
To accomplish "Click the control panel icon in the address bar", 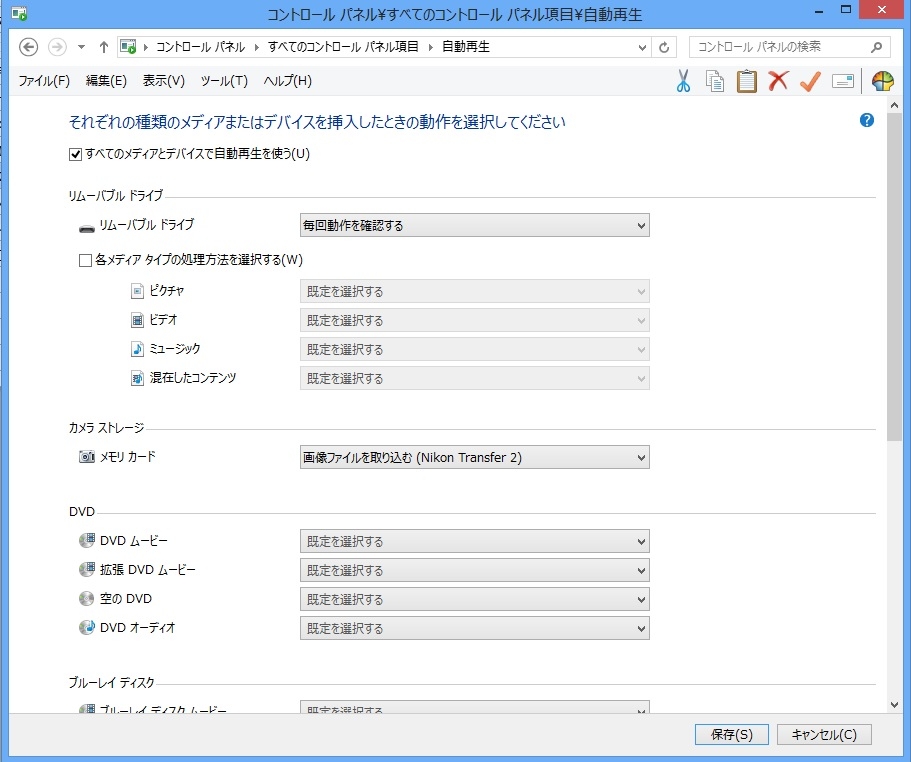I will tap(128, 46).
